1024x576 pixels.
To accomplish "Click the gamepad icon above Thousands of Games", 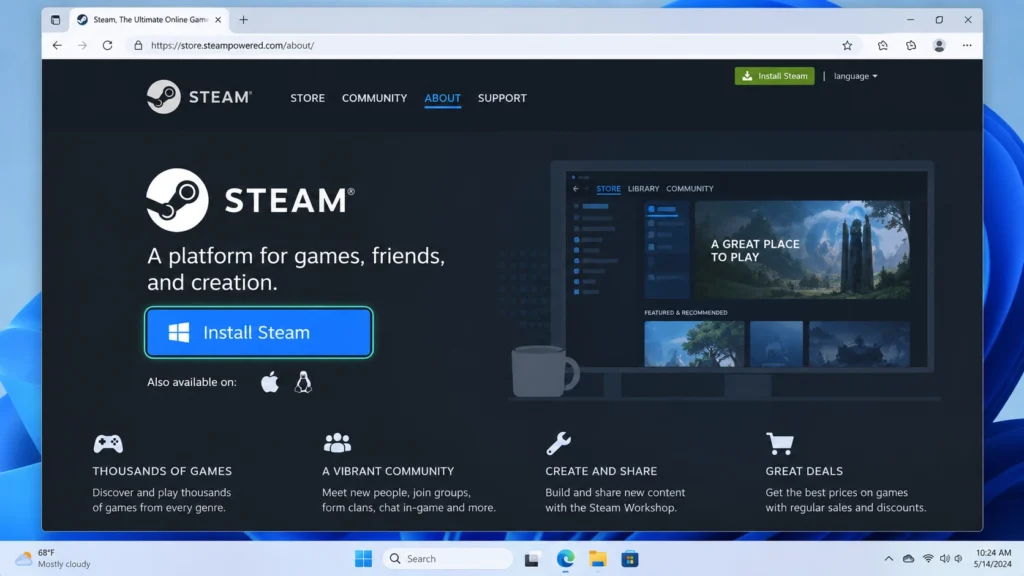I will (x=108, y=443).
